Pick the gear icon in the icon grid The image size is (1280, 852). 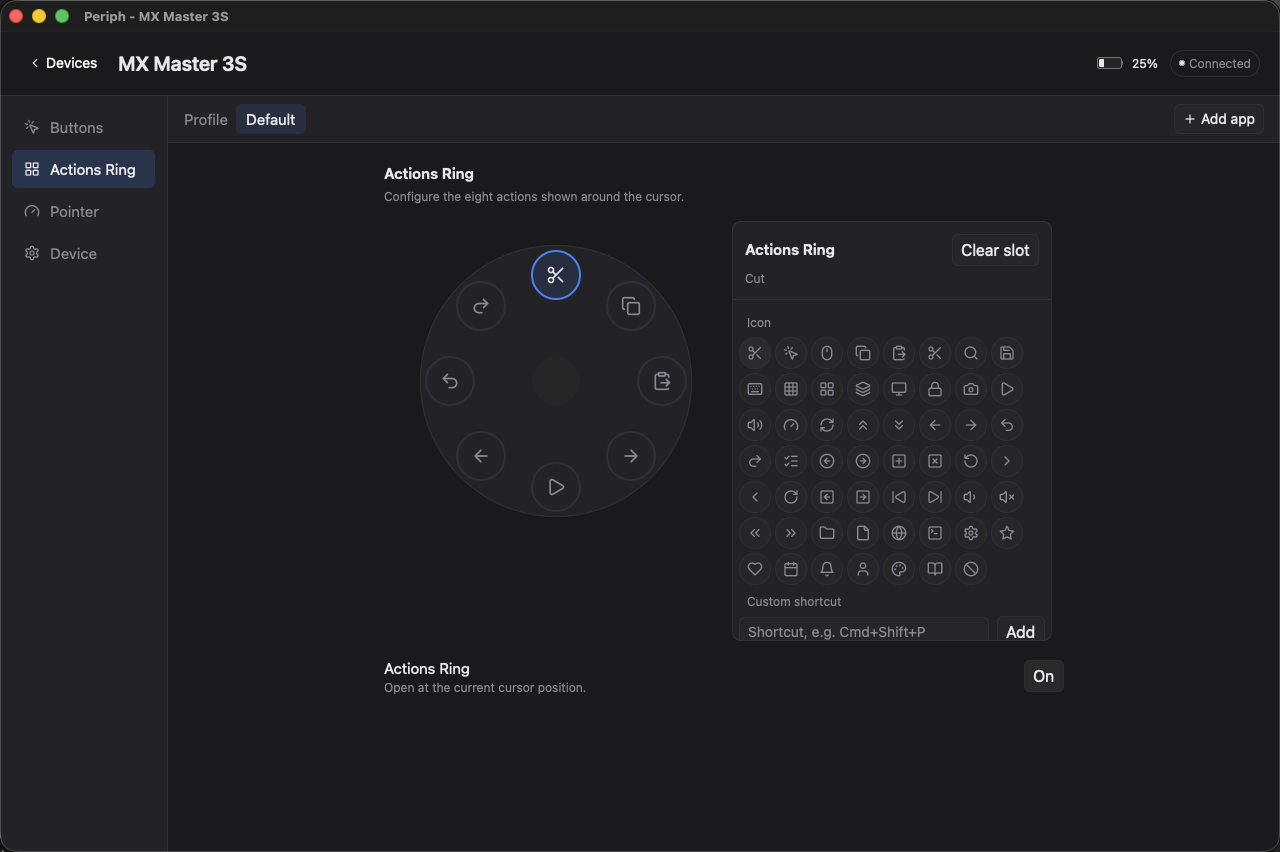[x=971, y=533]
